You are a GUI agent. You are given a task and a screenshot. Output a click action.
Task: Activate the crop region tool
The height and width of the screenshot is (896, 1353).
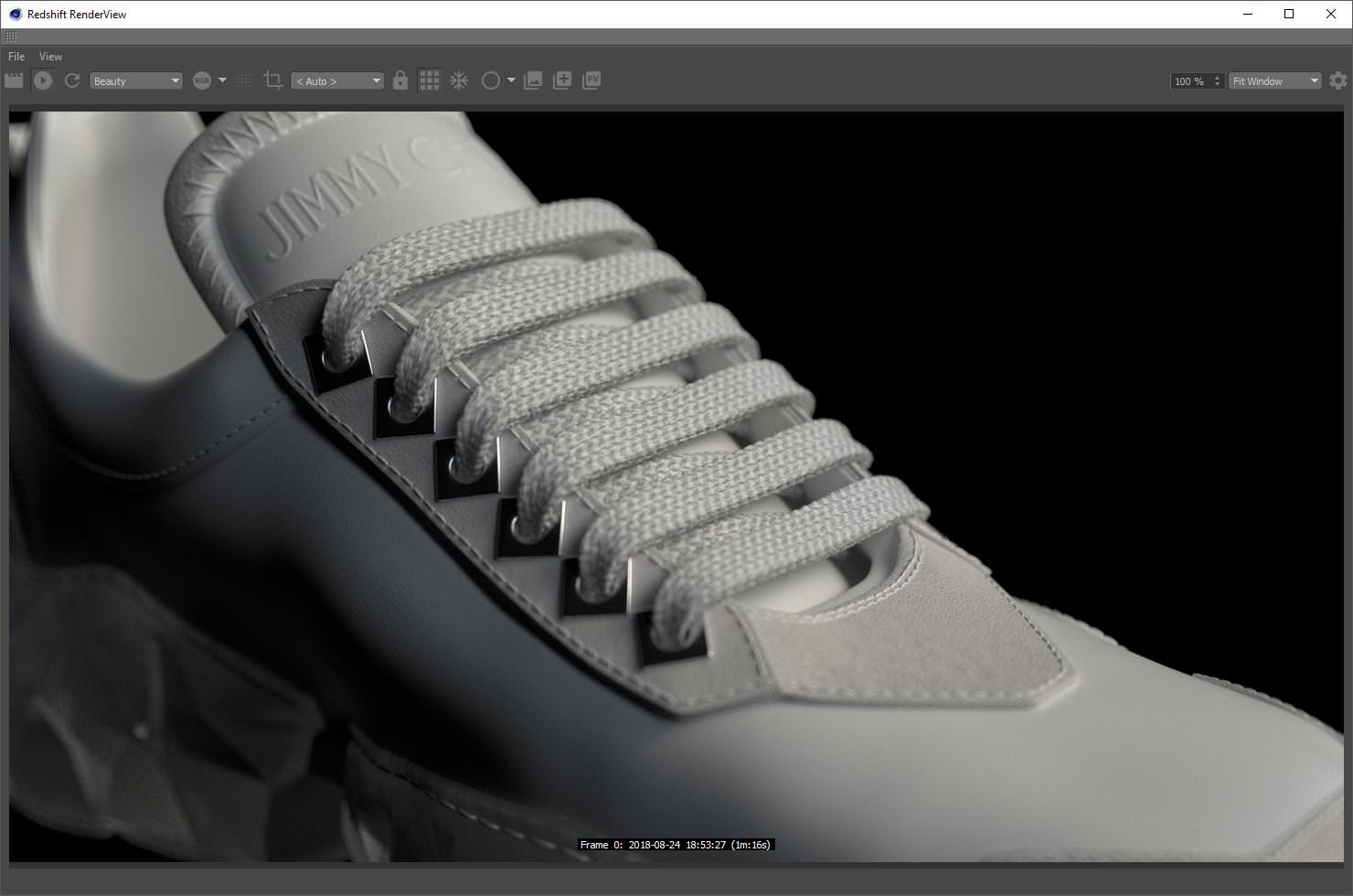272,80
